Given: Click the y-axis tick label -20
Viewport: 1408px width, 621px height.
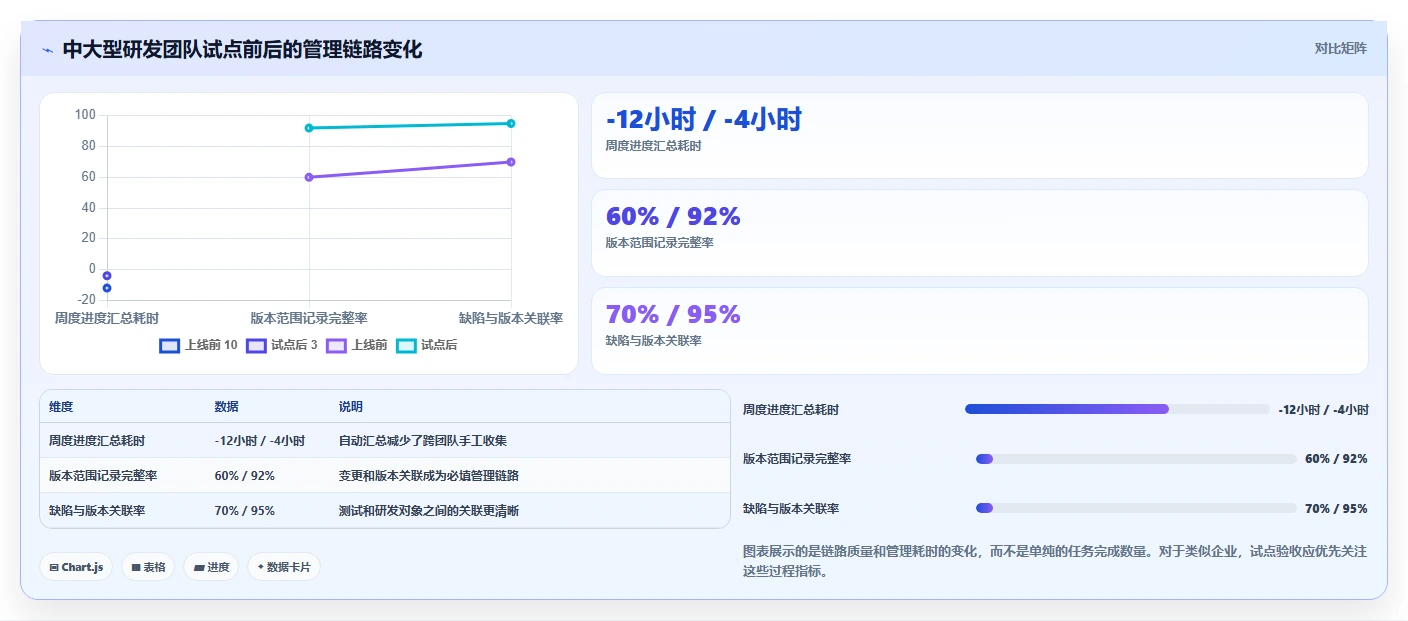Looking at the screenshot, I should coord(86,300).
